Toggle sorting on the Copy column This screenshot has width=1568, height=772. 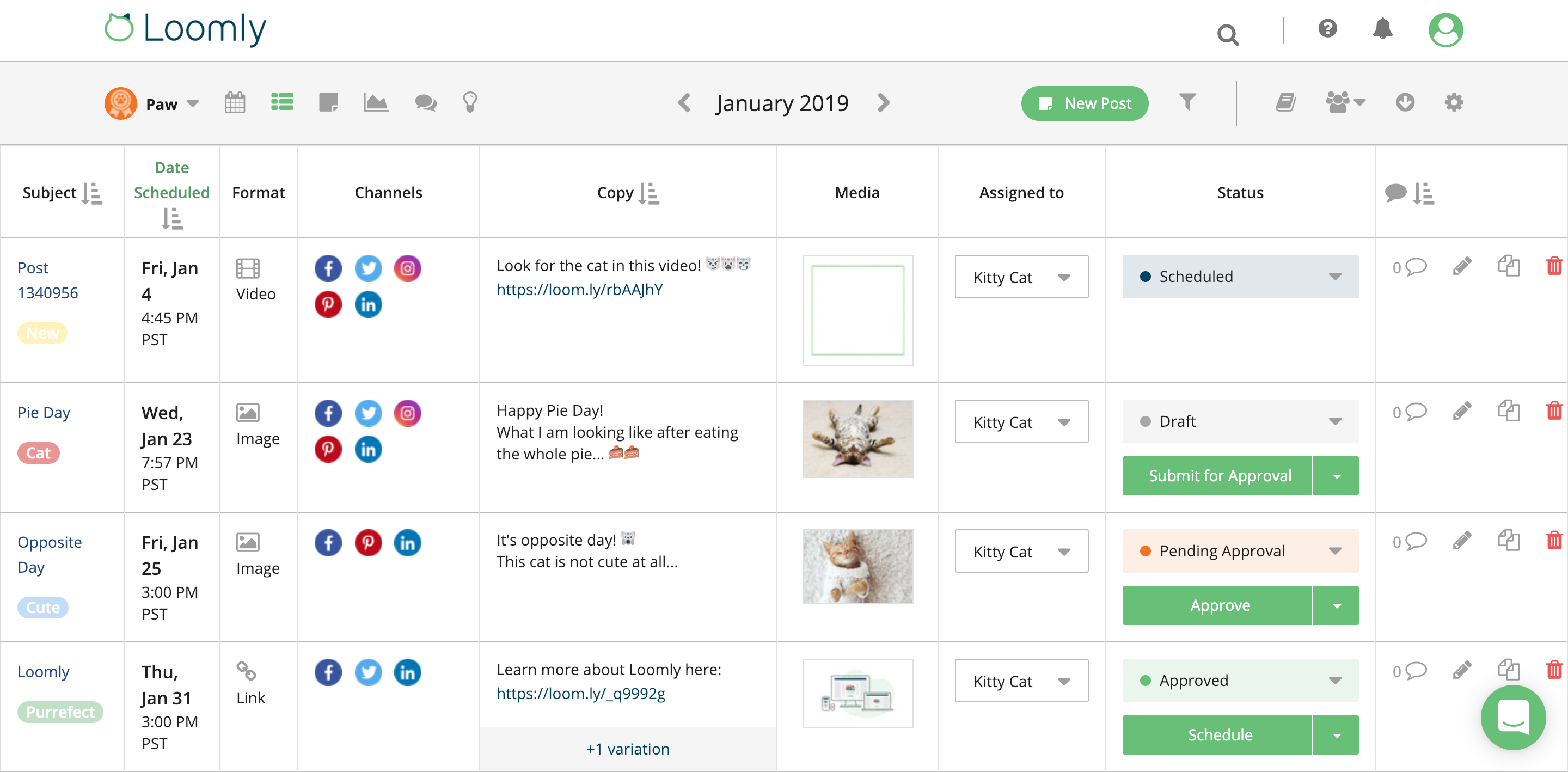pyautogui.click(x=650, y=193)
